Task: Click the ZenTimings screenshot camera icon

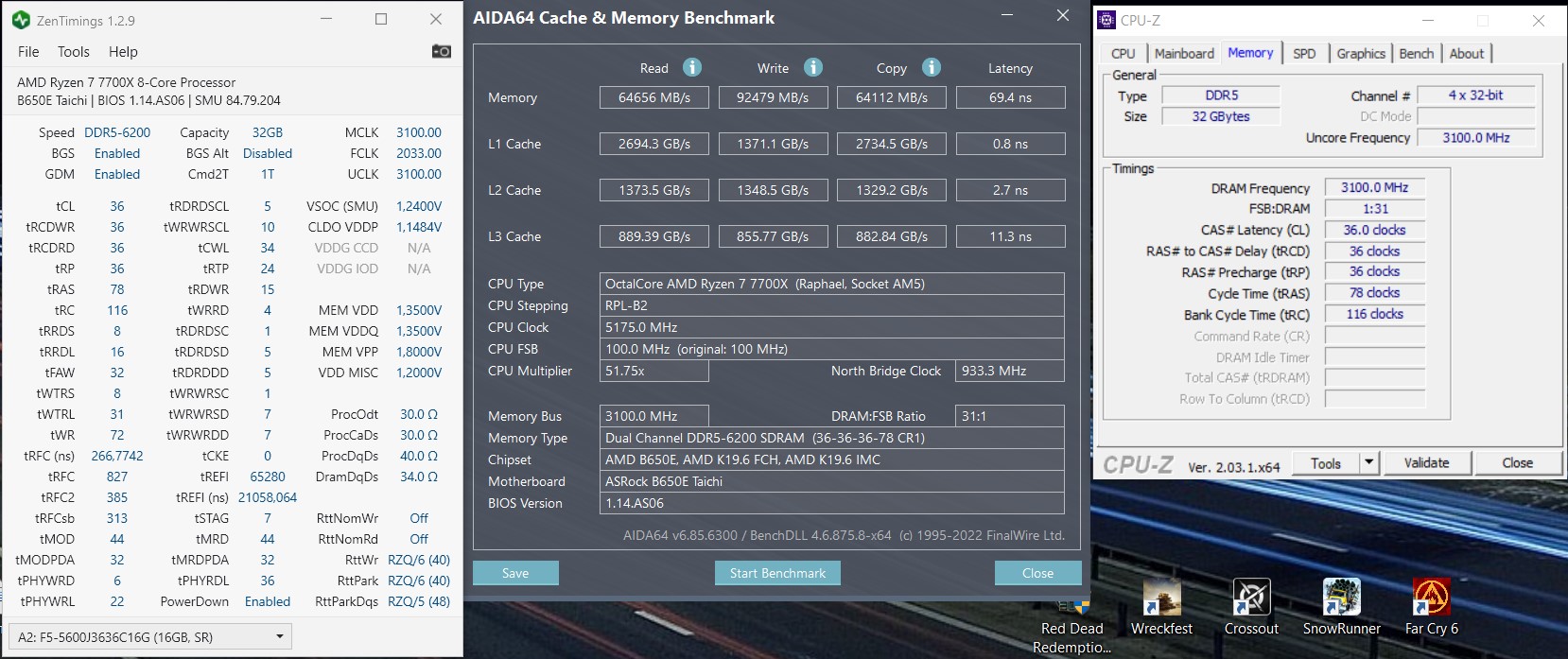Action: click(441, 51)
